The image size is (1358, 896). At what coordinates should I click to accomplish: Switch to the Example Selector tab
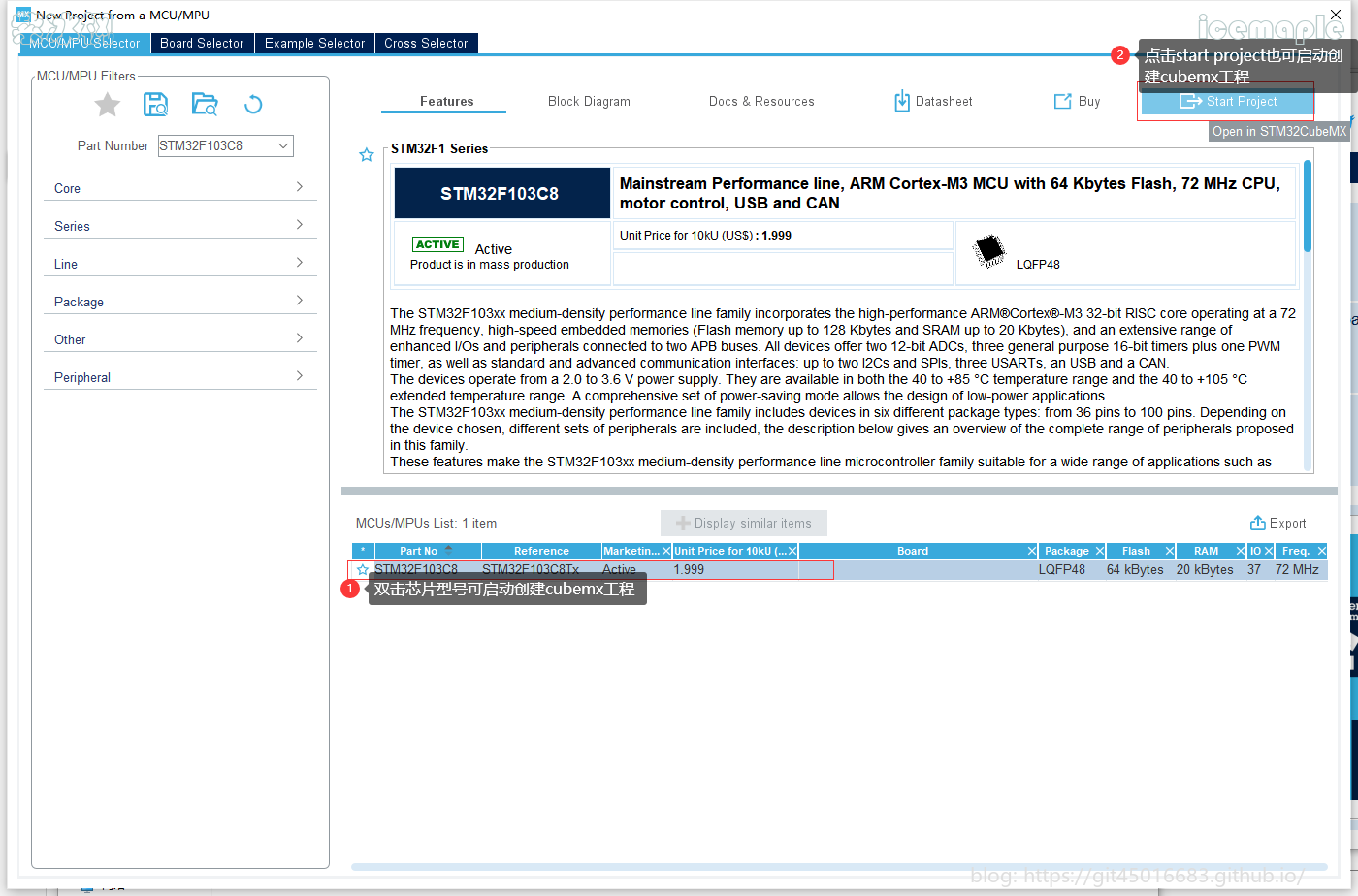click(x=314, y=44)
